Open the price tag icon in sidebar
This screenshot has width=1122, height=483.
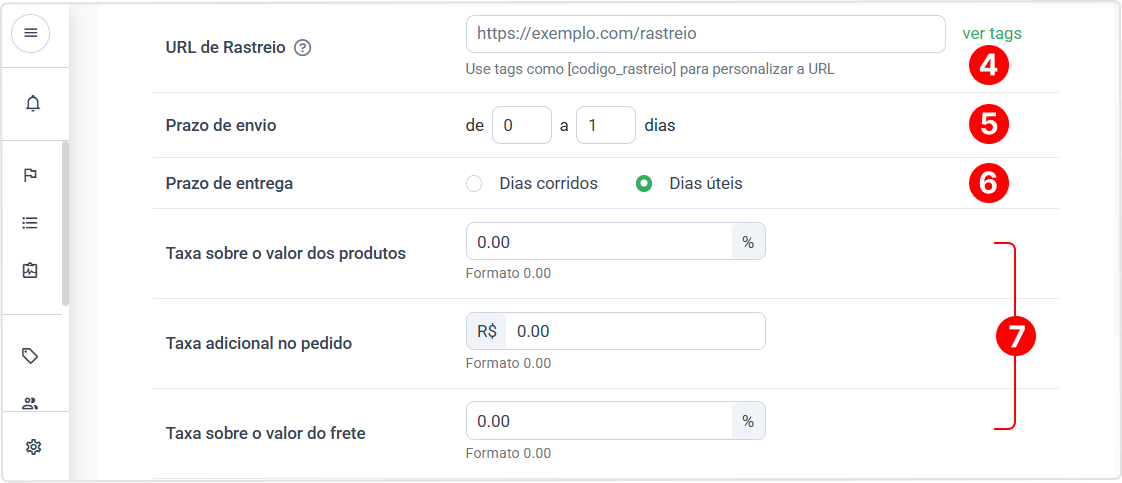pos(30,356)
